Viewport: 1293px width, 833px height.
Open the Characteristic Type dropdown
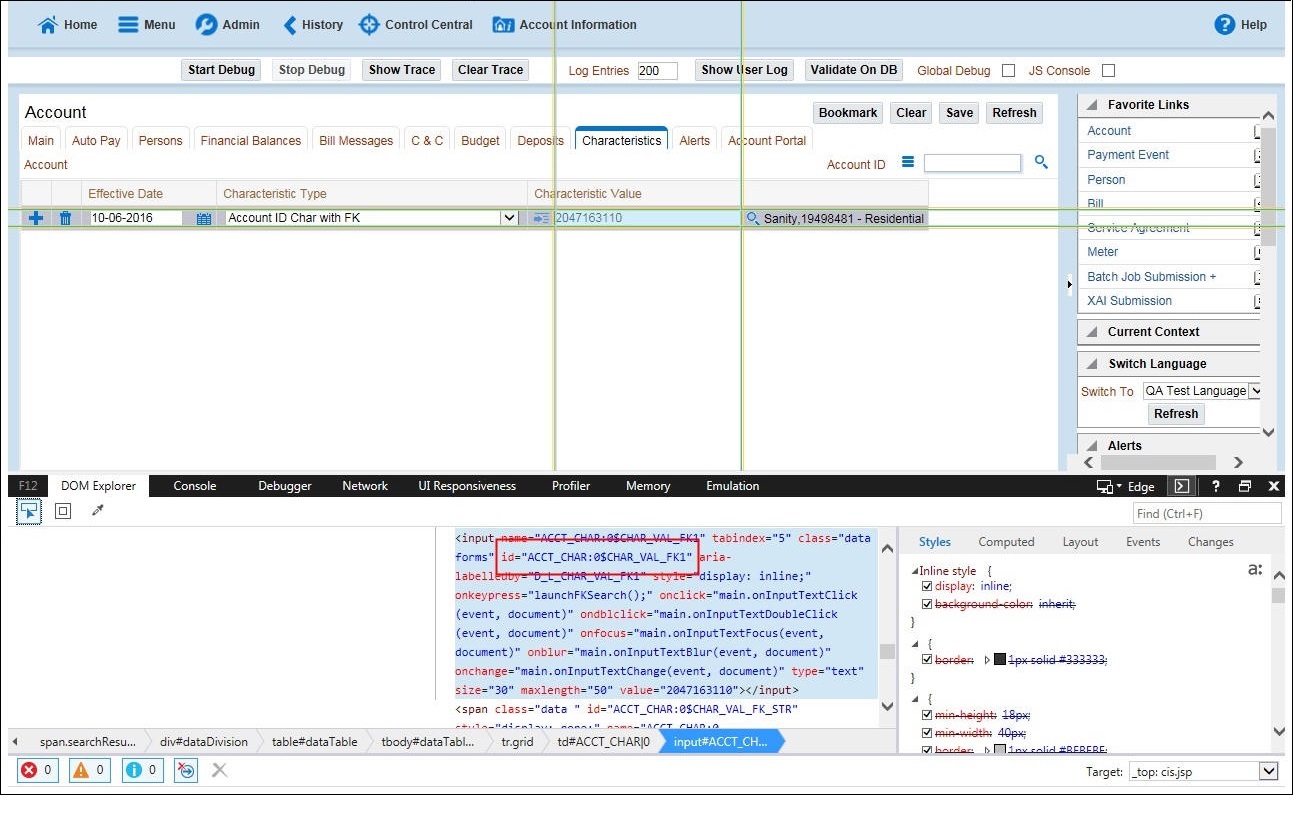(508, 217)
